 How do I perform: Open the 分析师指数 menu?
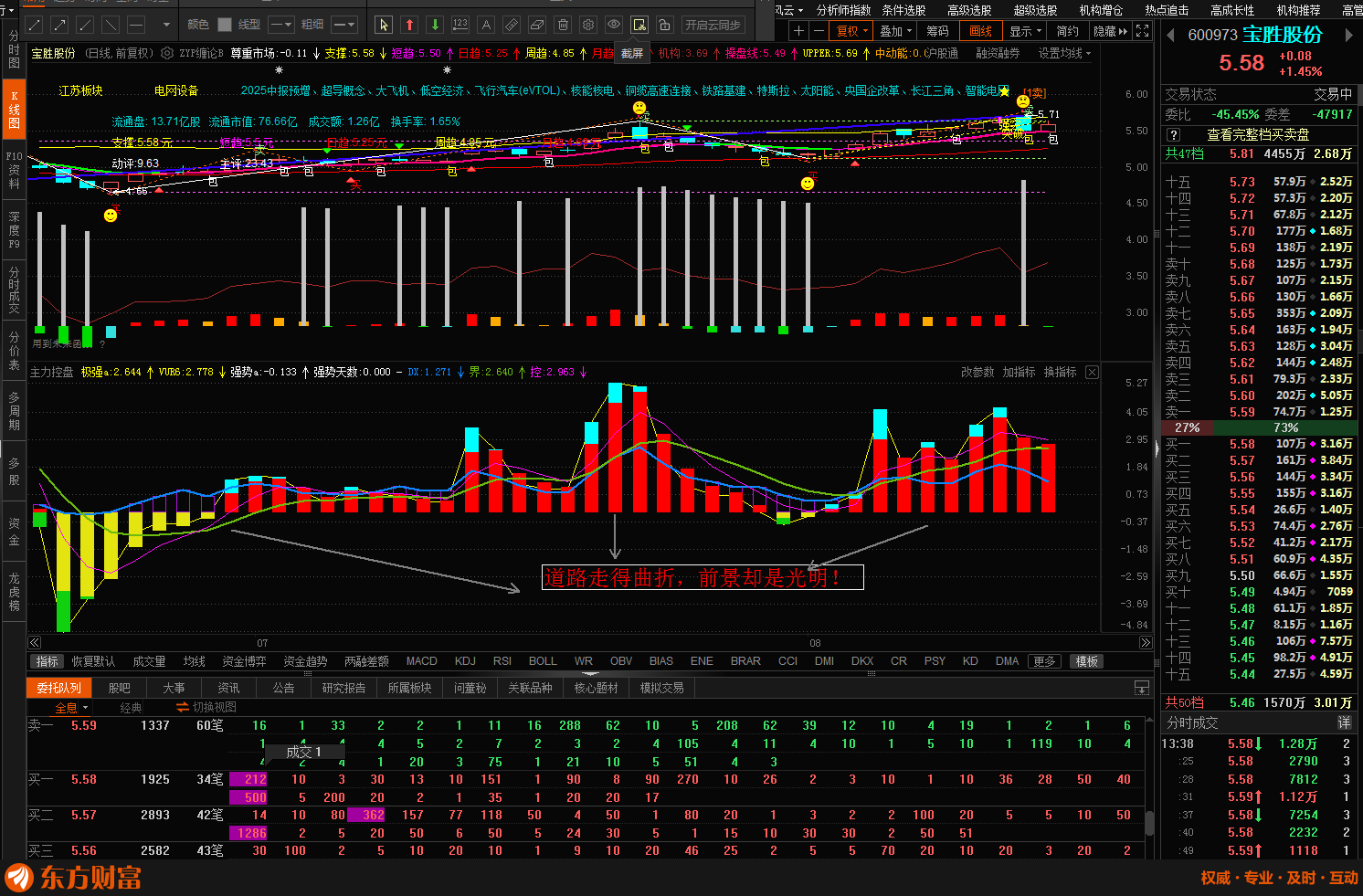pos(844,10)
